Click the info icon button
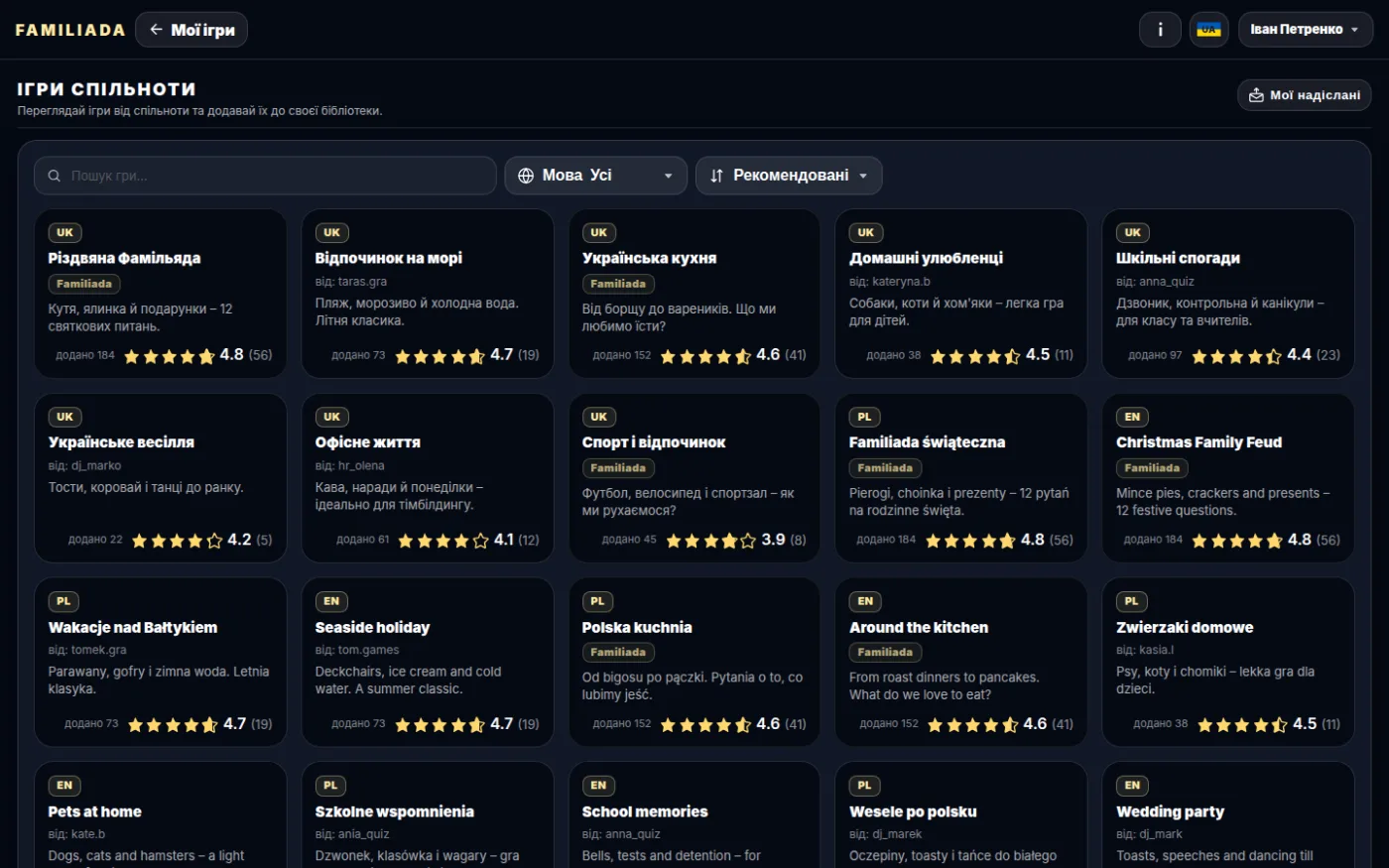This screenshot has height=868, width=1389. (x=1160, y=30)
